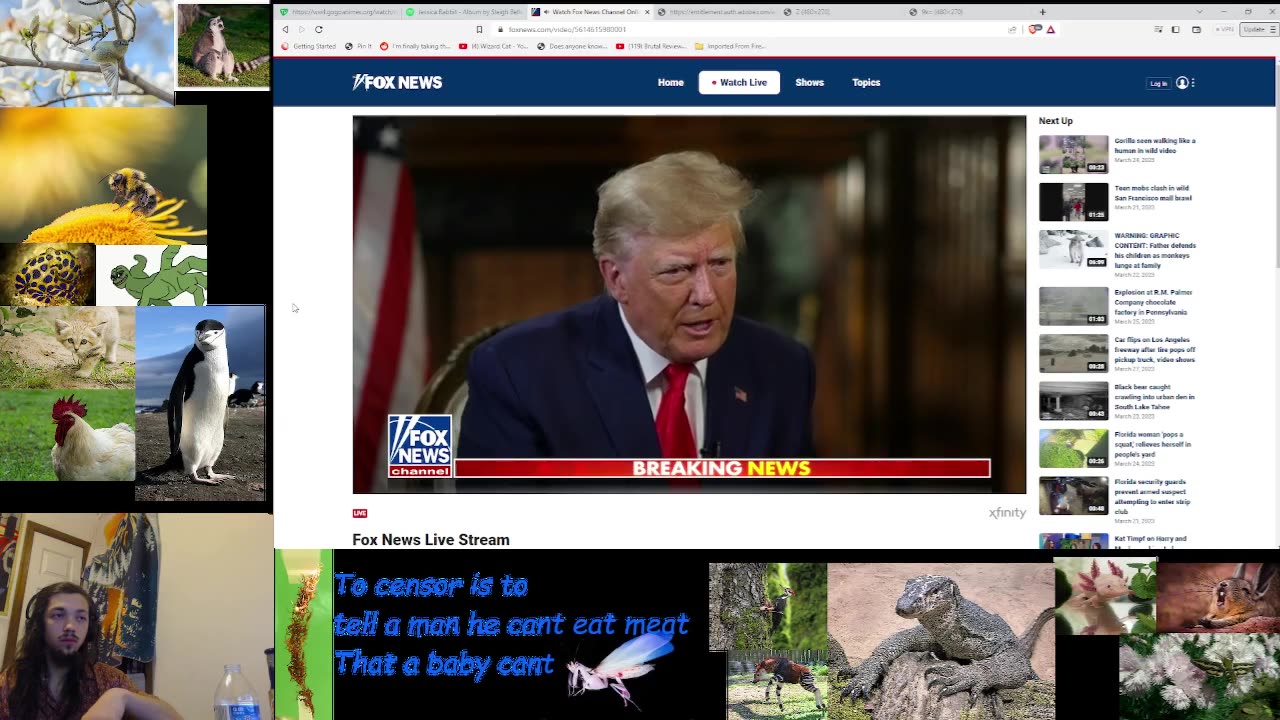Open the I'm finally taking th... bookmark
Image resolution: width=1280 pixels, height=720 pixels.
click(415, 46)
